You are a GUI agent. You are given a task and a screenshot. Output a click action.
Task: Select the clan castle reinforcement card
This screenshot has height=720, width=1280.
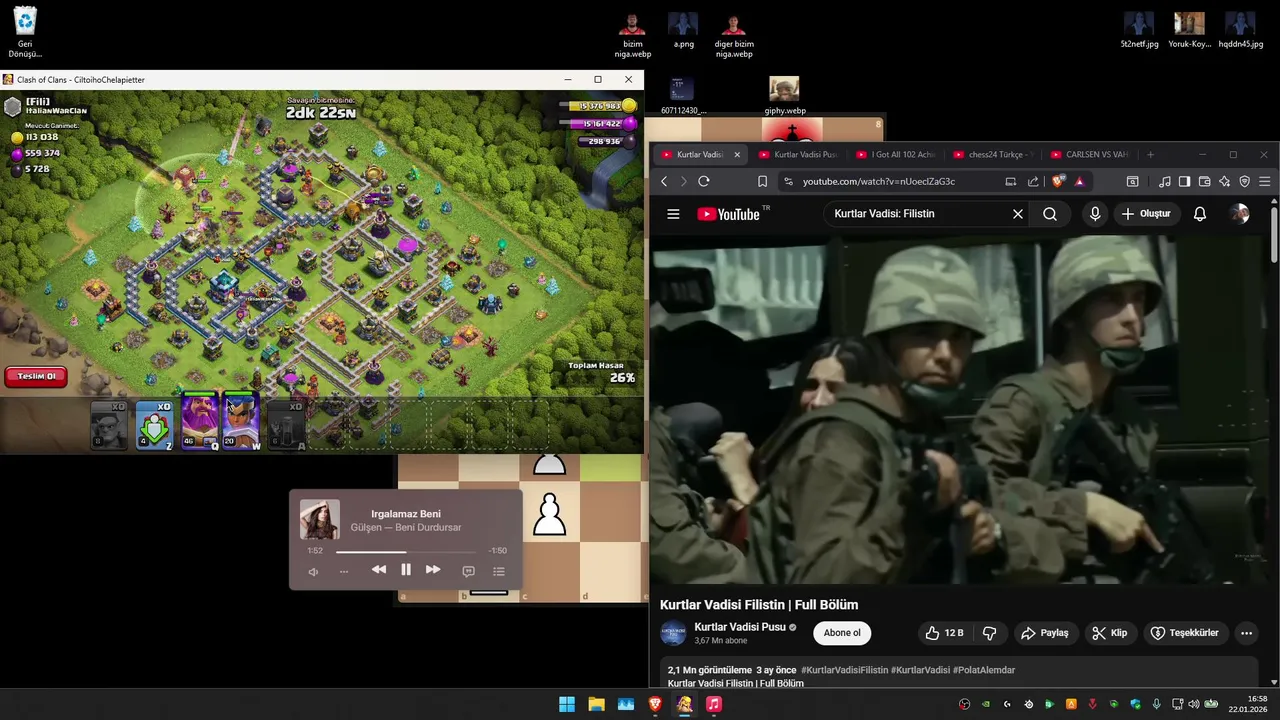154,424
